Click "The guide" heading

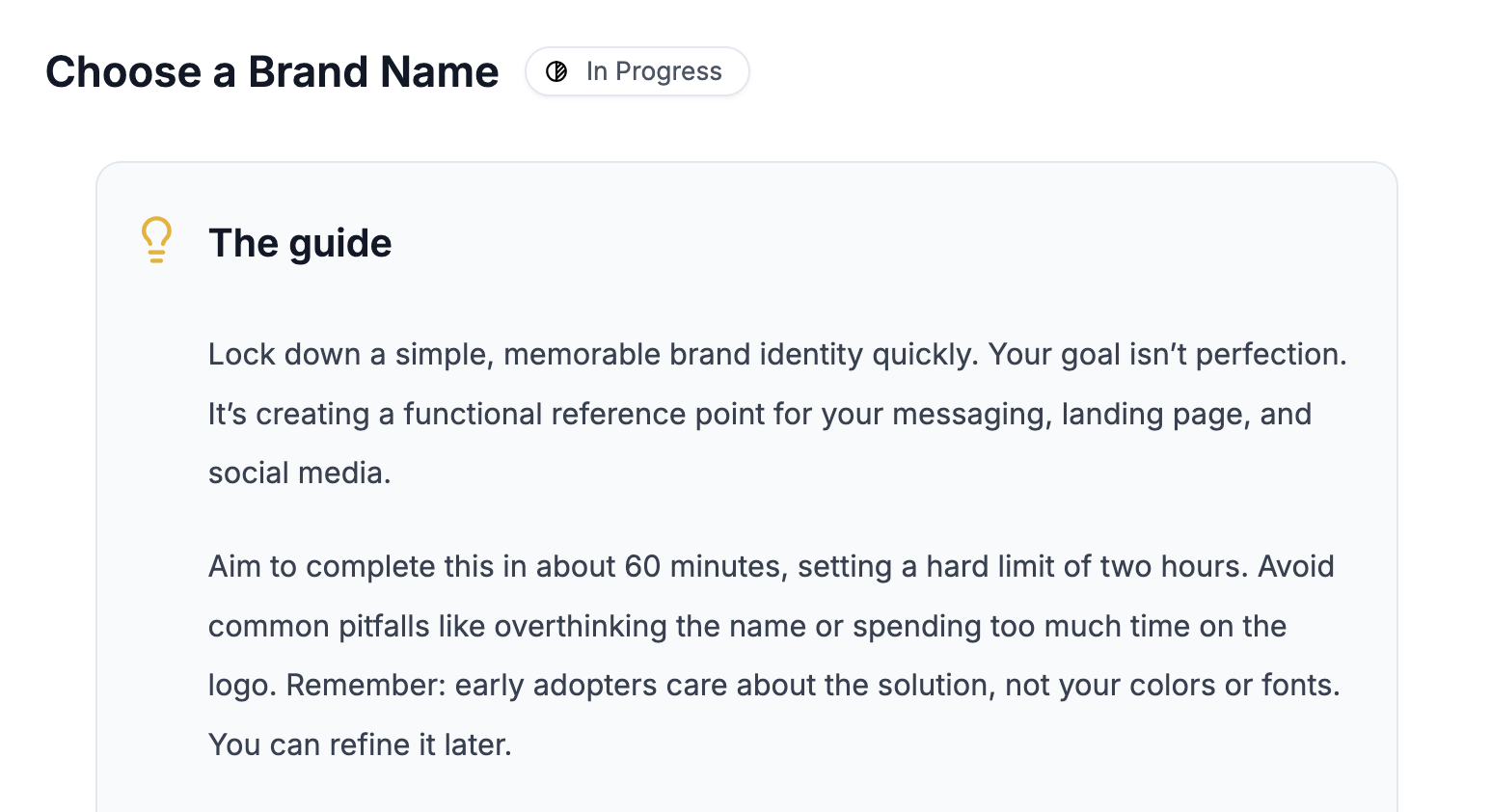point(300,243)
